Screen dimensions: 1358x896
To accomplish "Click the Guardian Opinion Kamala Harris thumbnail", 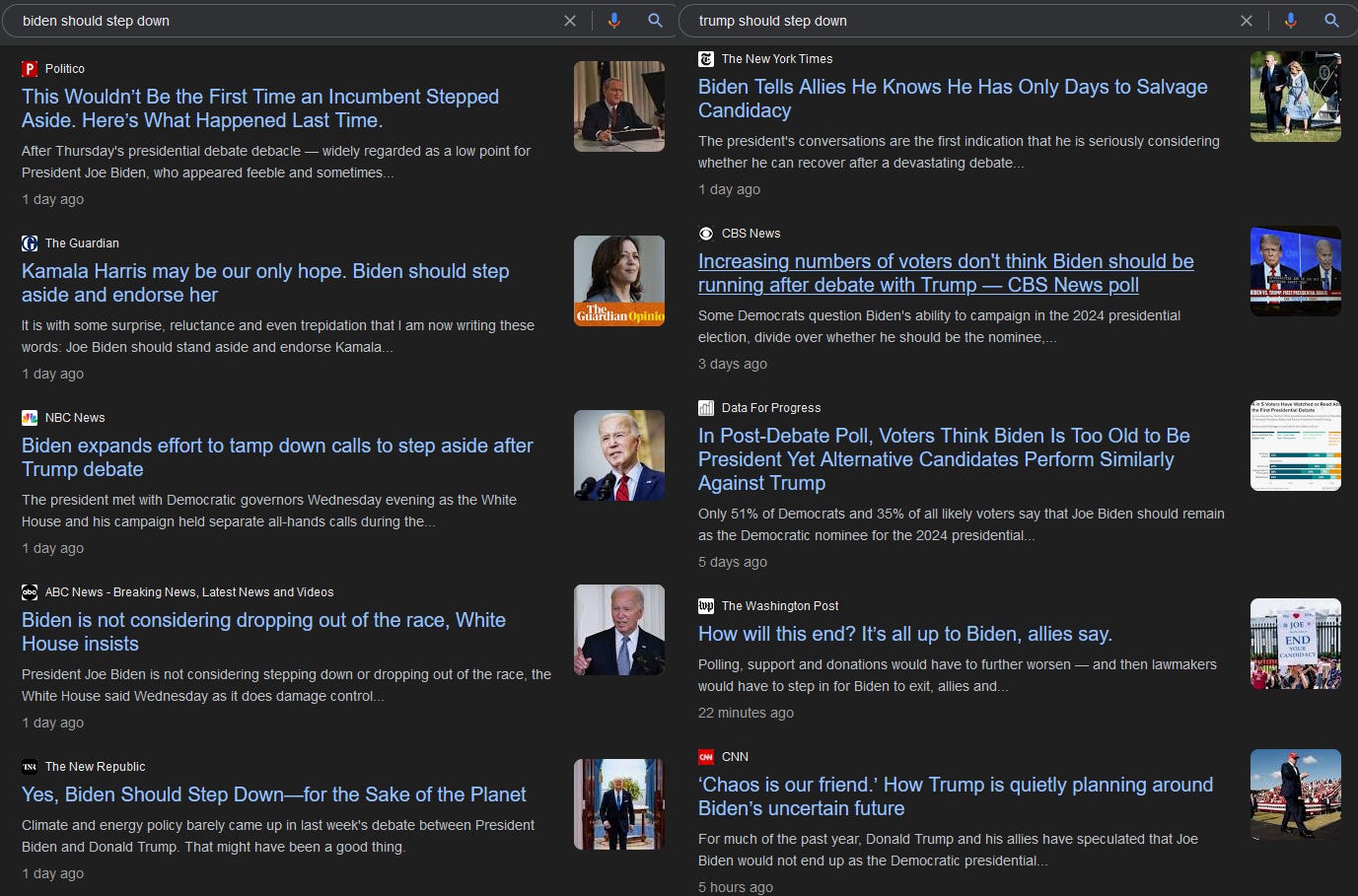I will (619, 281).
